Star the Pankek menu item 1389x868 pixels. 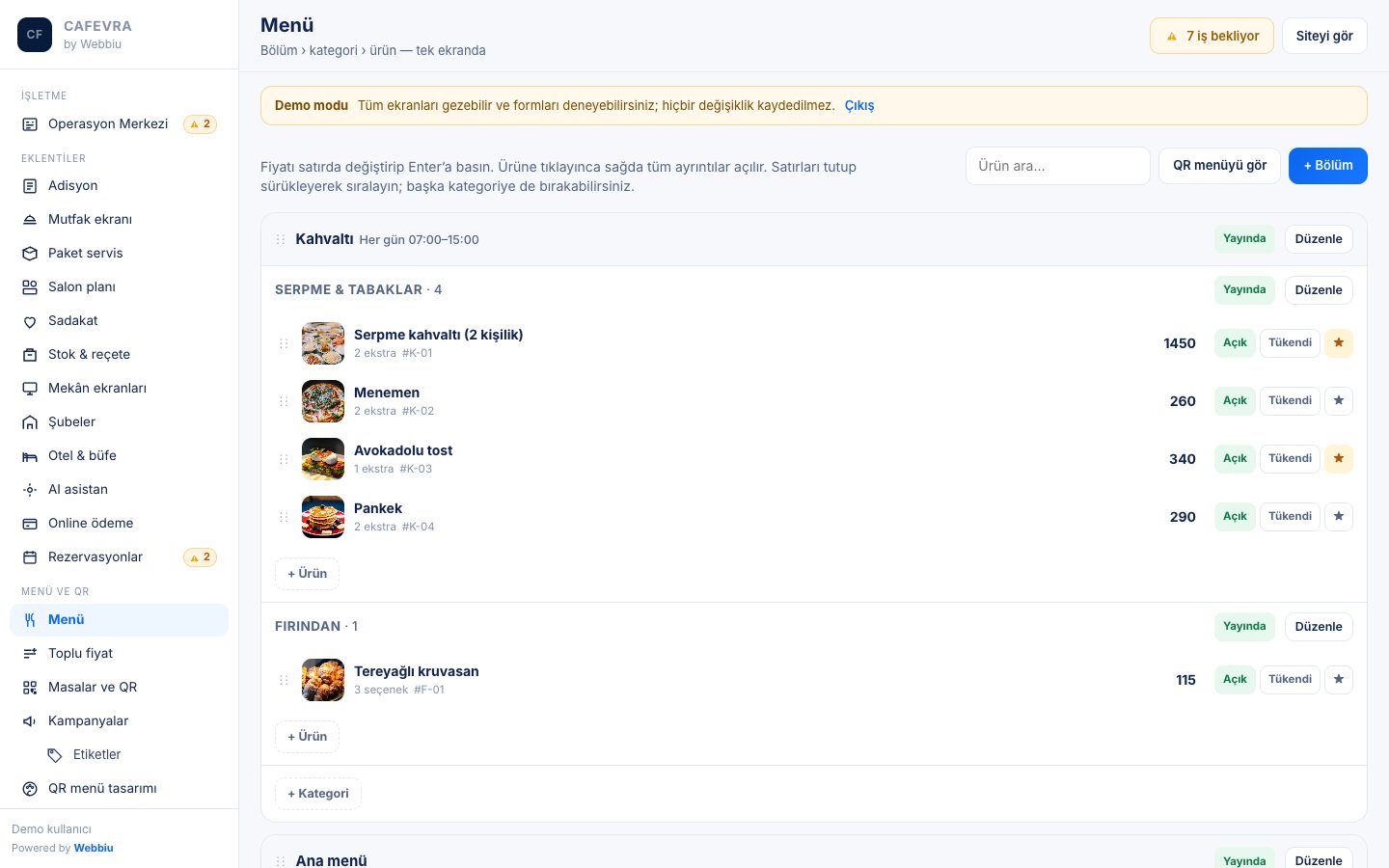[x=1339, y=517]
